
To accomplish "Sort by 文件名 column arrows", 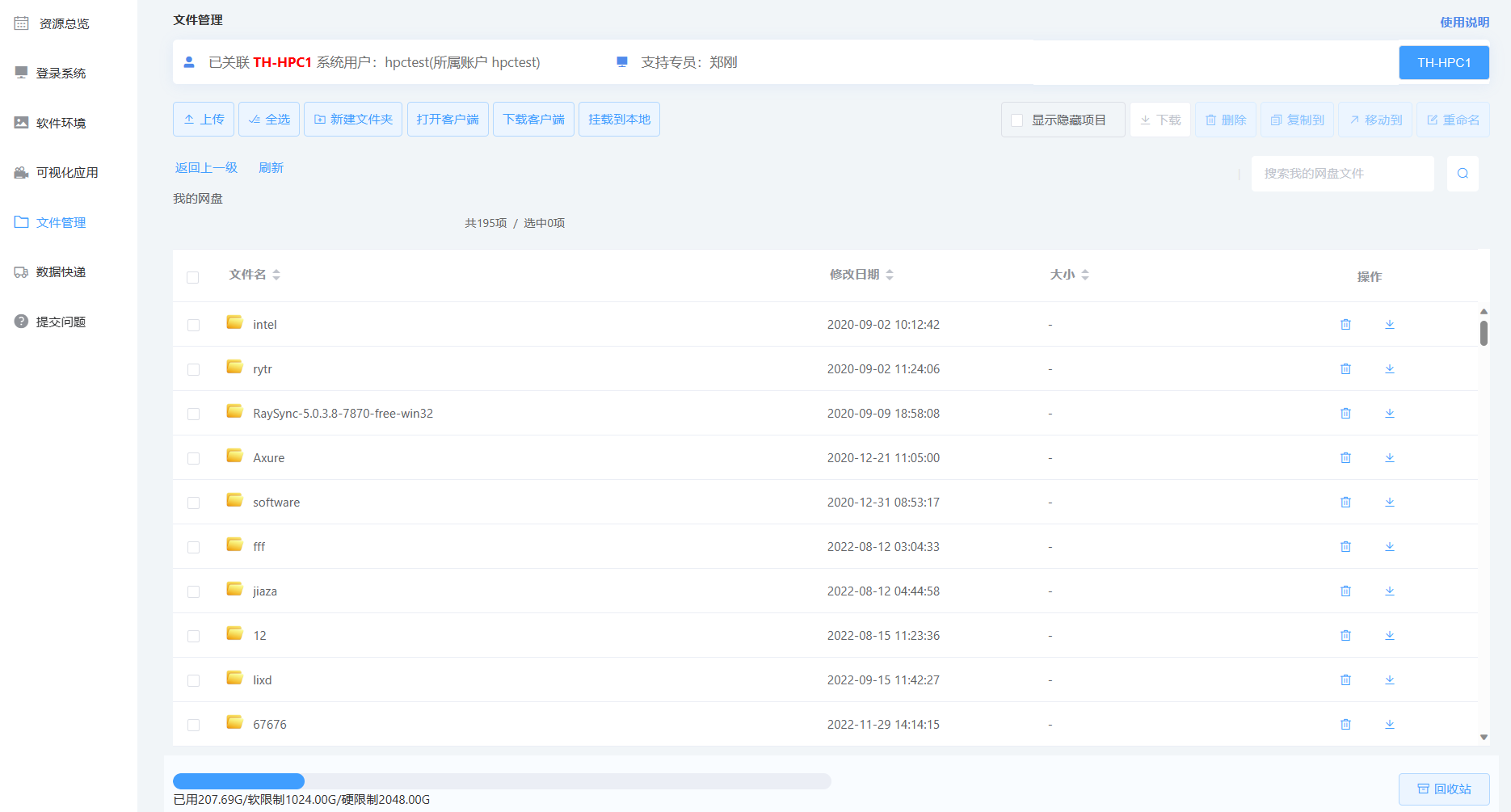I will click(276, 275).
